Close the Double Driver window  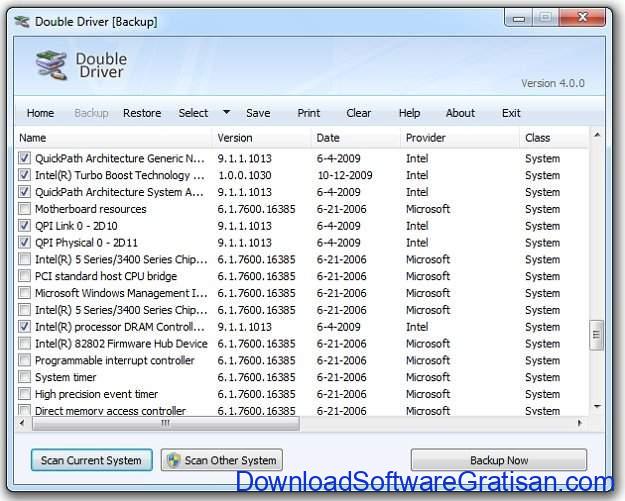582,18
